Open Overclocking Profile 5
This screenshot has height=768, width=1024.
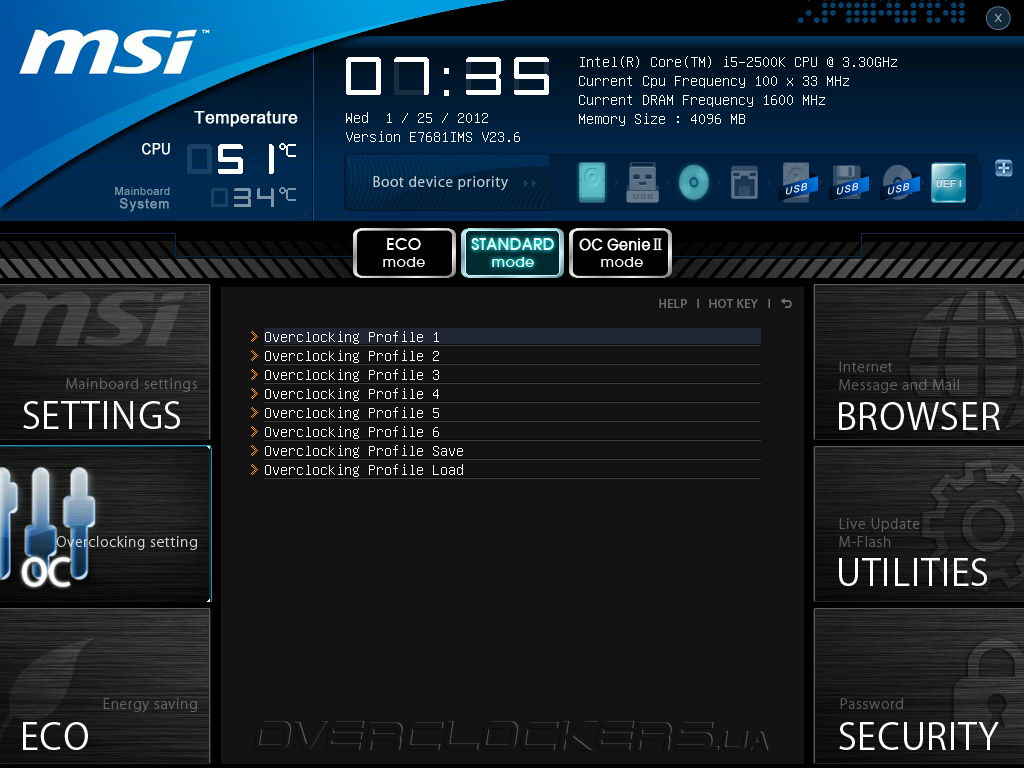[512, 413]
